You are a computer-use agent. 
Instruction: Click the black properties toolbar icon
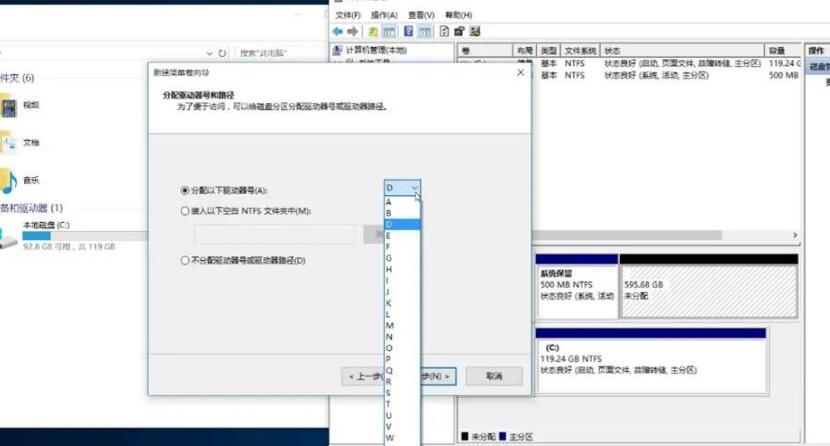pyautogui.click(x=459, y=31)
